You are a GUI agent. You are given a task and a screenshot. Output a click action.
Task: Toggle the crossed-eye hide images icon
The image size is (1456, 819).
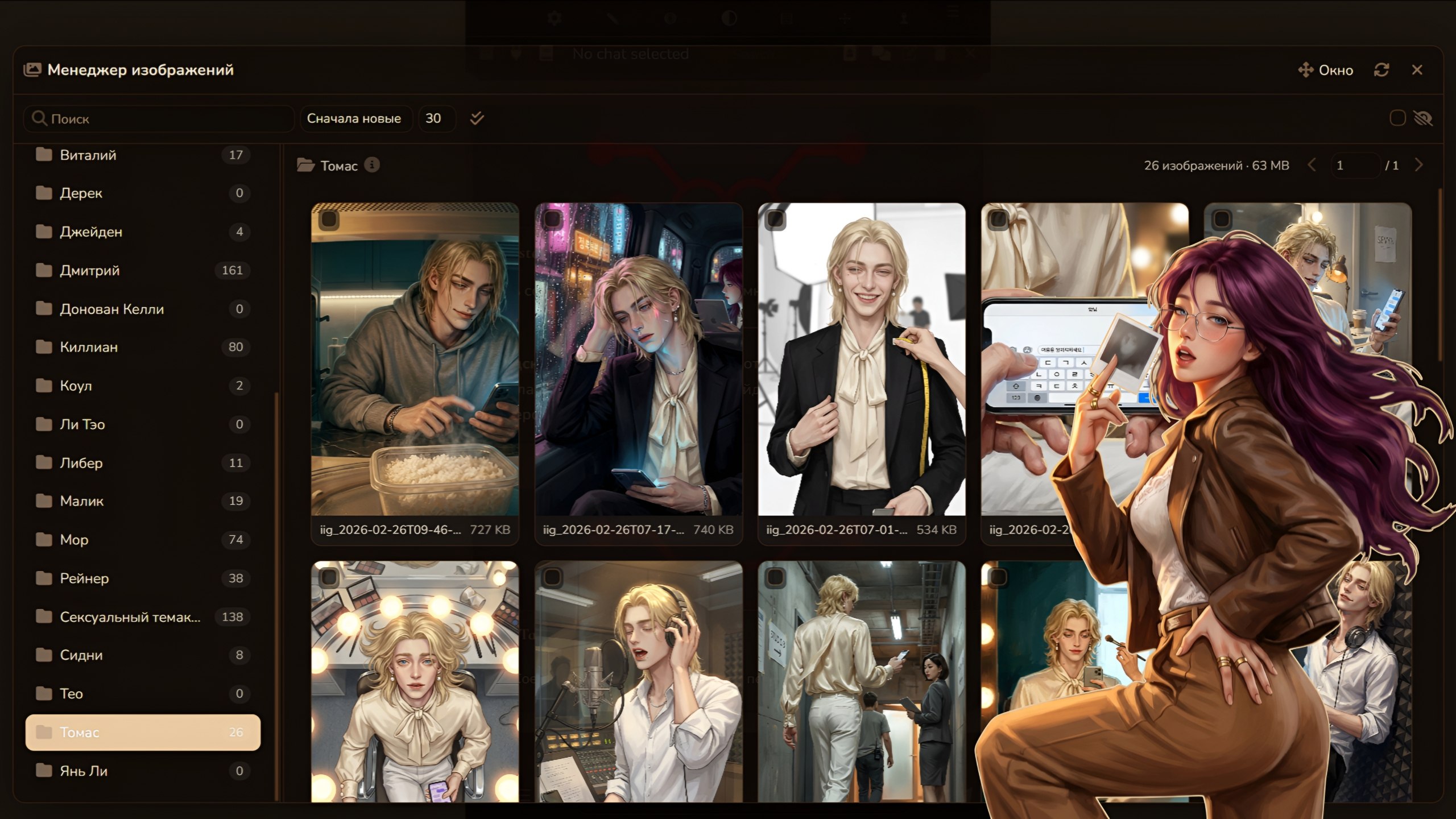(1422, 118)
